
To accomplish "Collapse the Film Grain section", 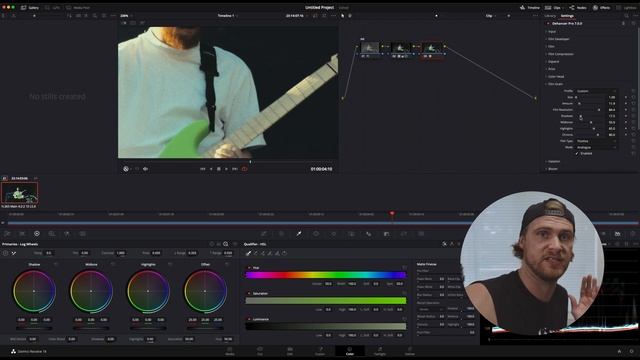I will (x=555, y=84).
